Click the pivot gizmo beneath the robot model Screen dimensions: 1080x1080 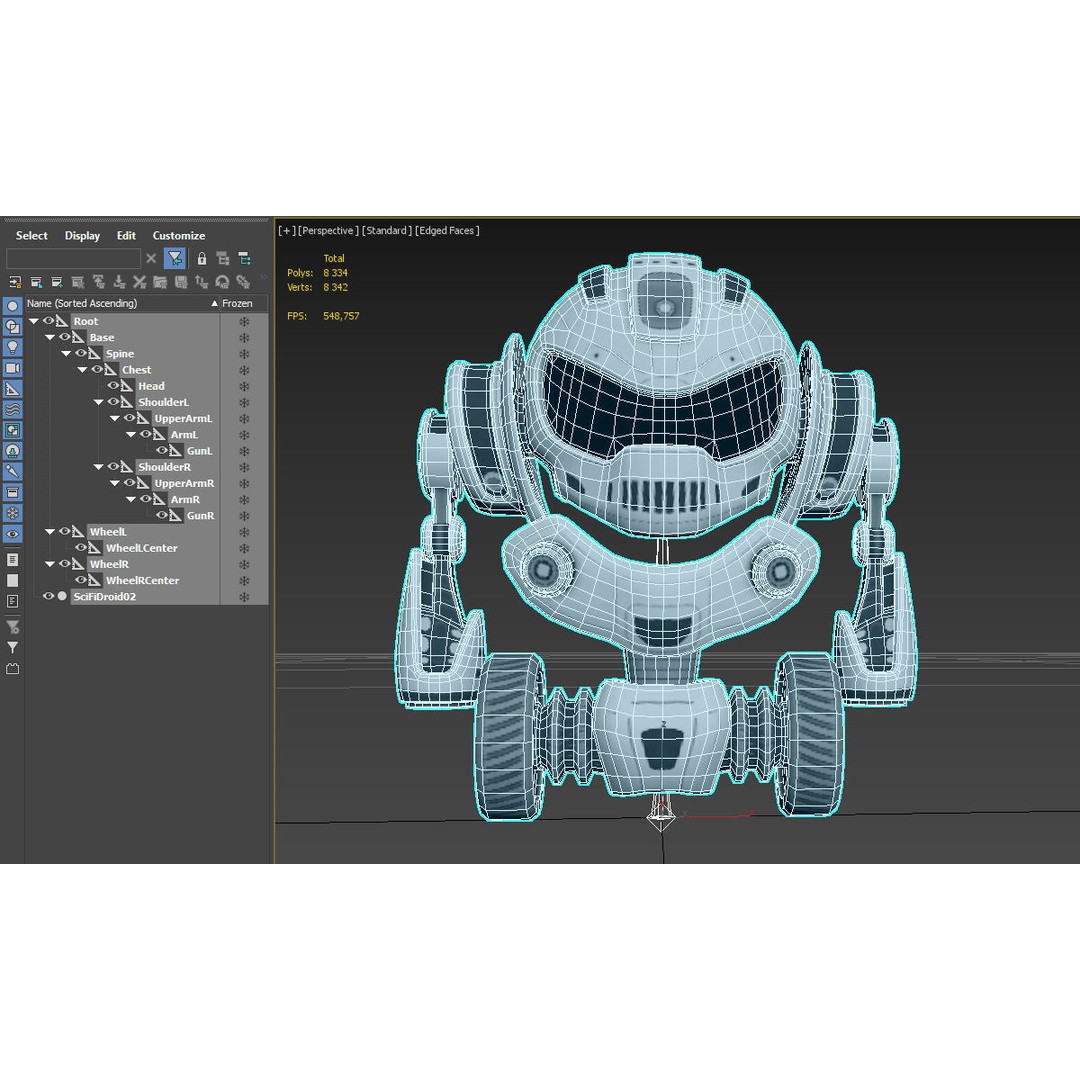(x=661, y=817)
